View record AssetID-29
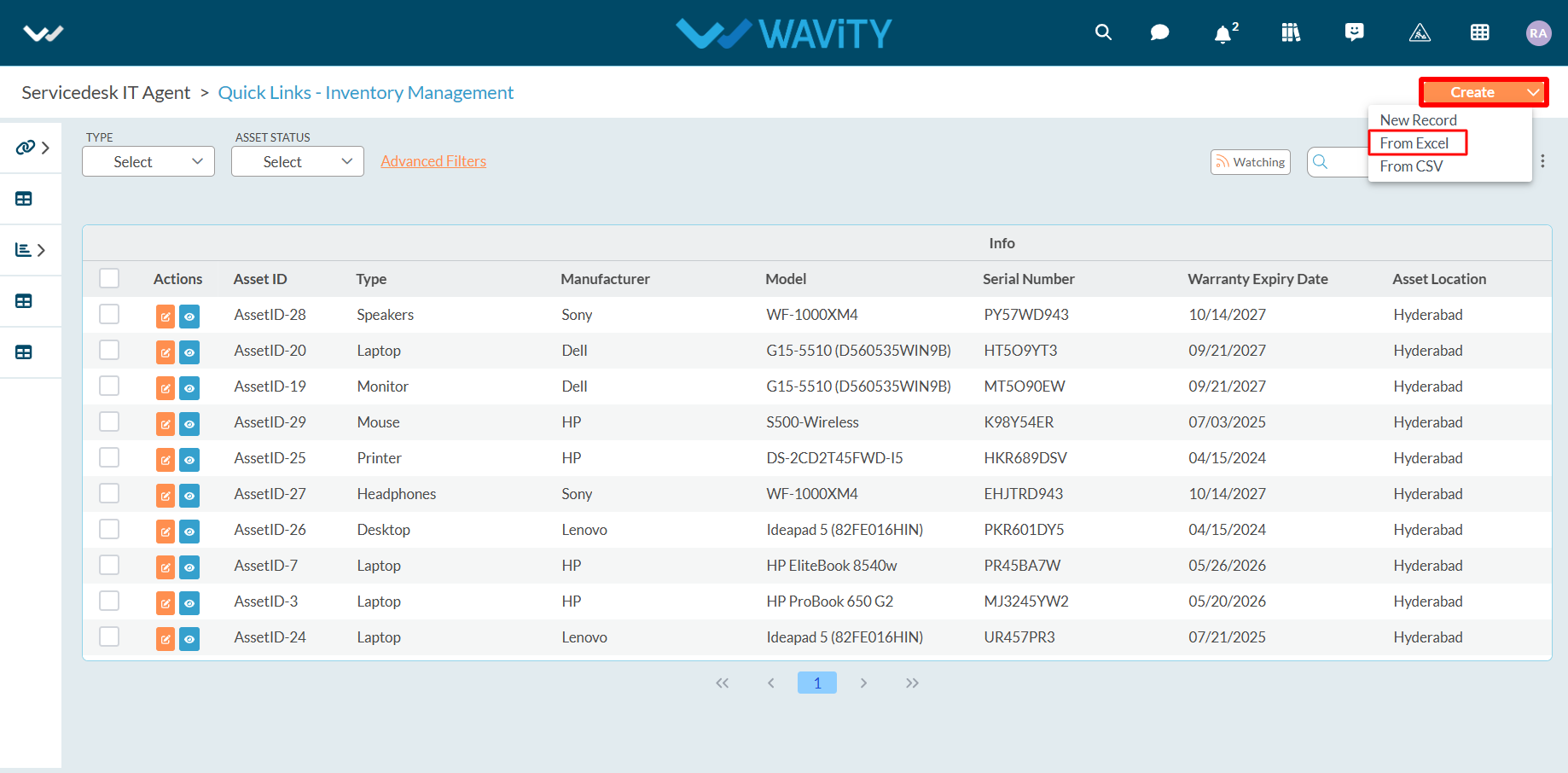 [189, 424]
